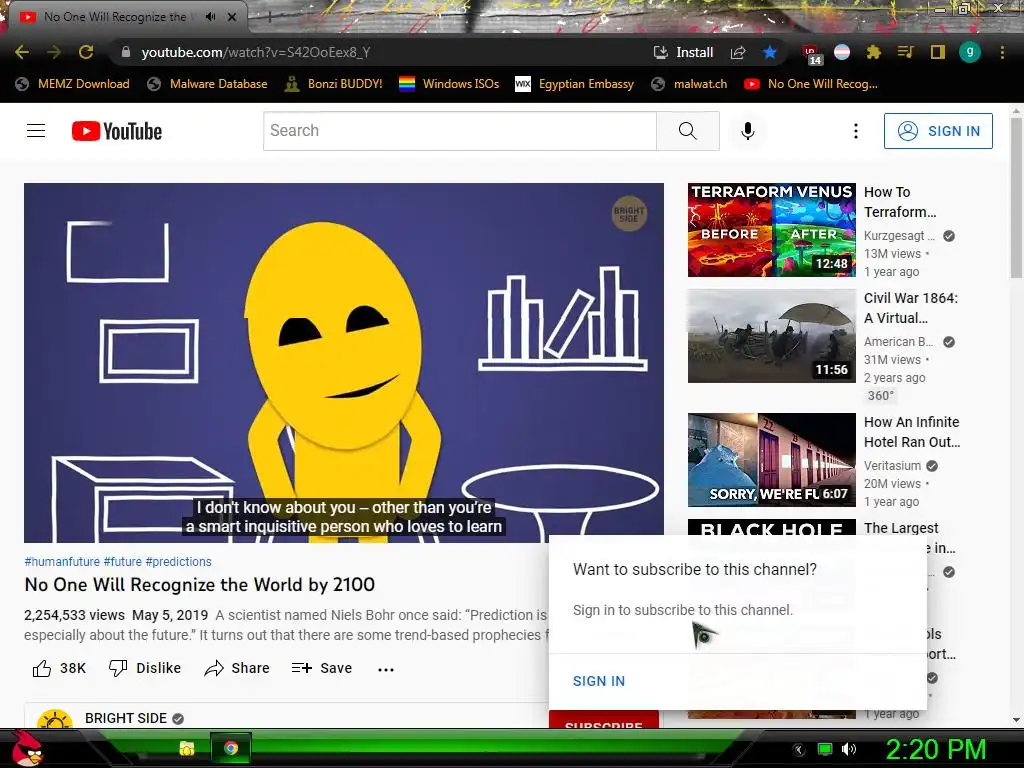Screen dimensions: 1024x768
Task: Click the #humanfuture hashtag link
Action: (x=62, y=562)
